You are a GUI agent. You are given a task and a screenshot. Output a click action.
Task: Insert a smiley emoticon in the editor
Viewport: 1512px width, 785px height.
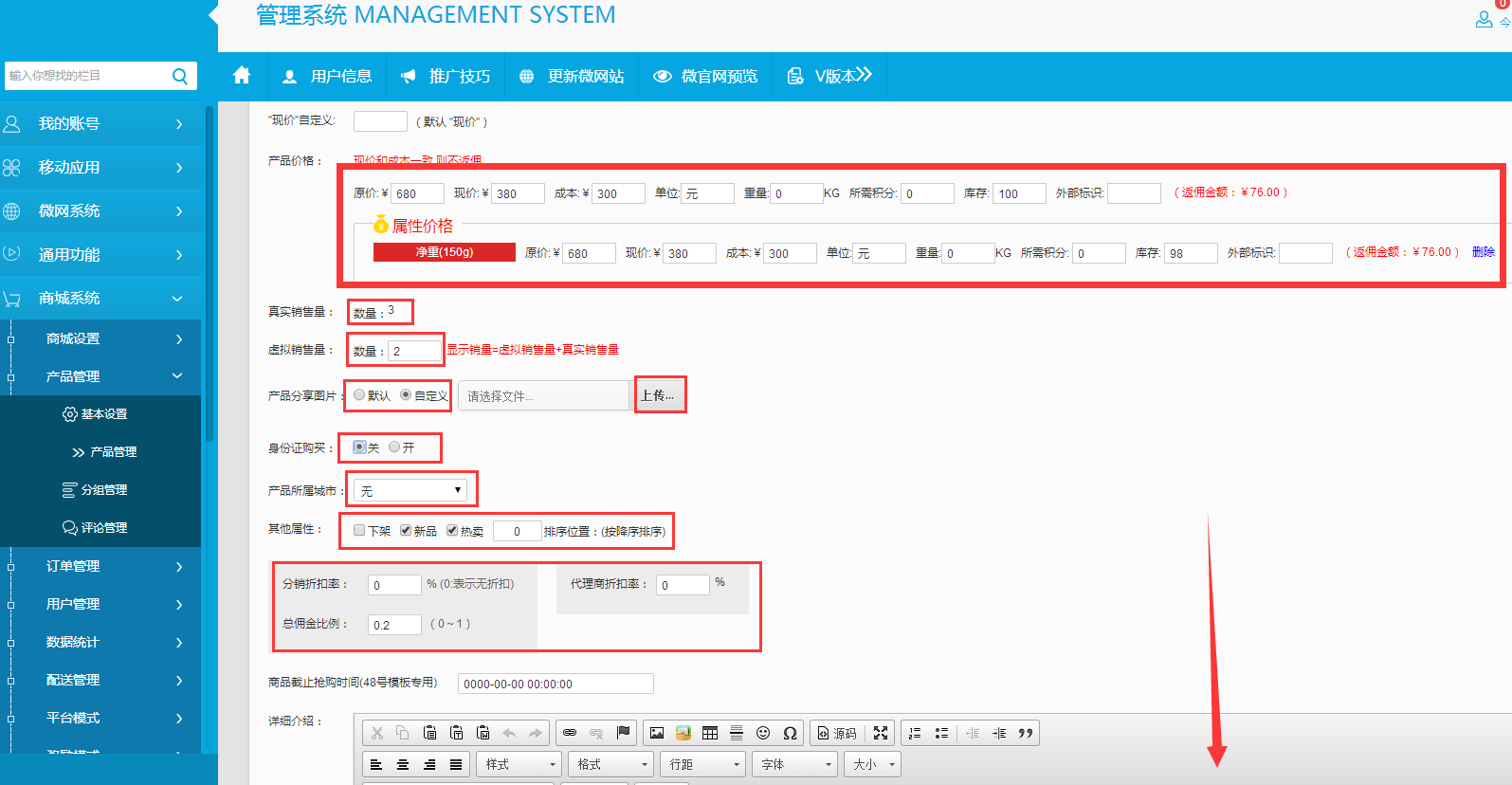pos(763,733)
